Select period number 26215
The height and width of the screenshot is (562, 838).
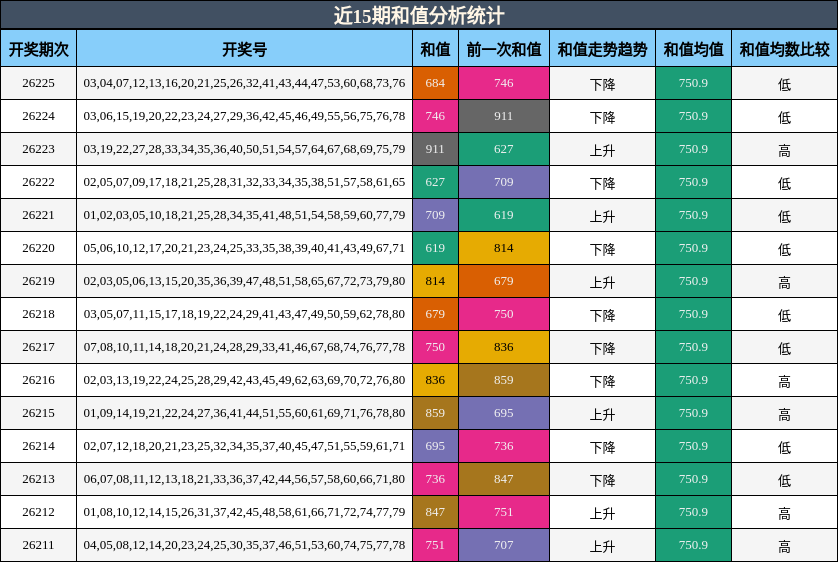pyautogui.click(x=38, y=413)
